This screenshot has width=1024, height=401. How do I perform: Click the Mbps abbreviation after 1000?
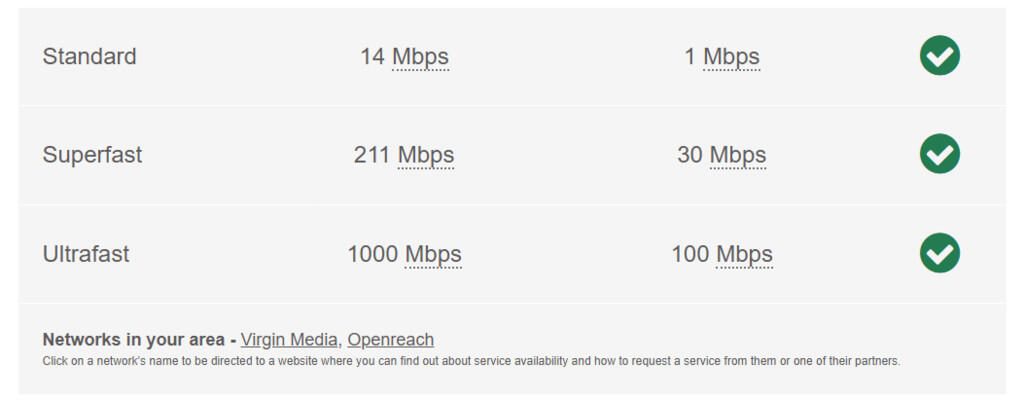point(433,254)
